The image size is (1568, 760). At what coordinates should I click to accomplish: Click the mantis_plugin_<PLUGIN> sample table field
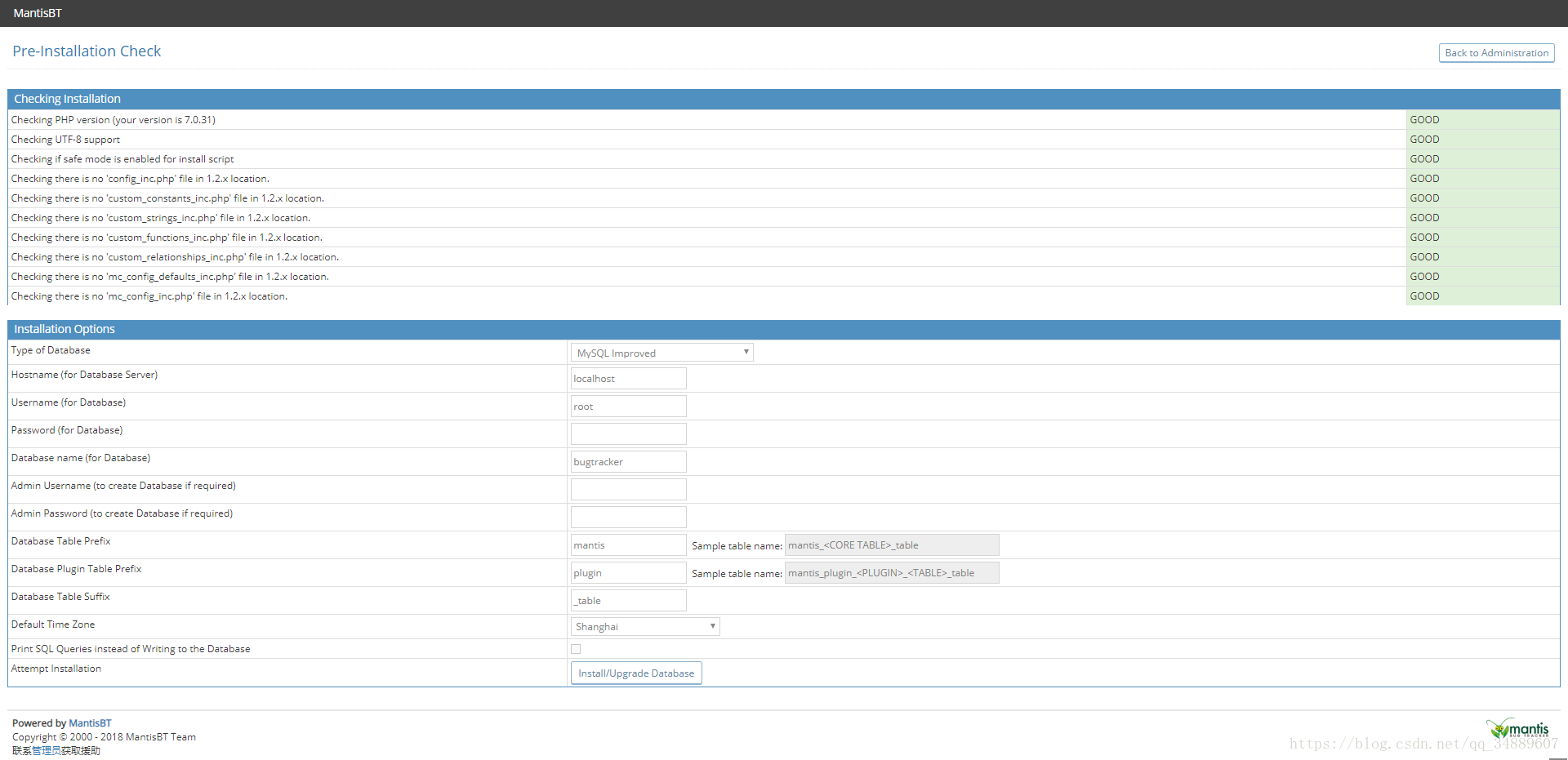(892, 572)
